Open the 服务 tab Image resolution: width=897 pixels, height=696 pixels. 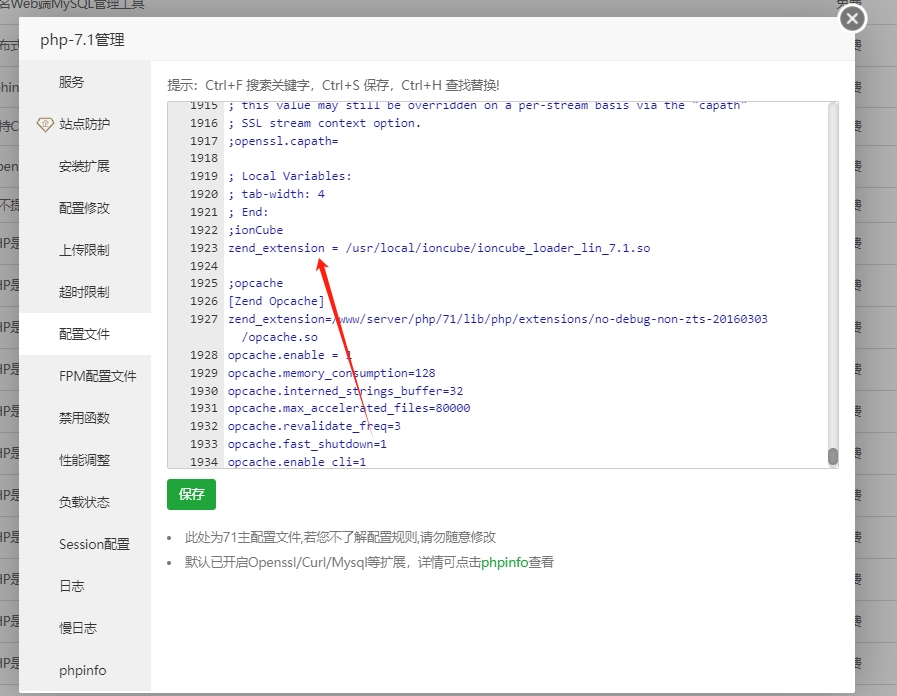[72, 82]
